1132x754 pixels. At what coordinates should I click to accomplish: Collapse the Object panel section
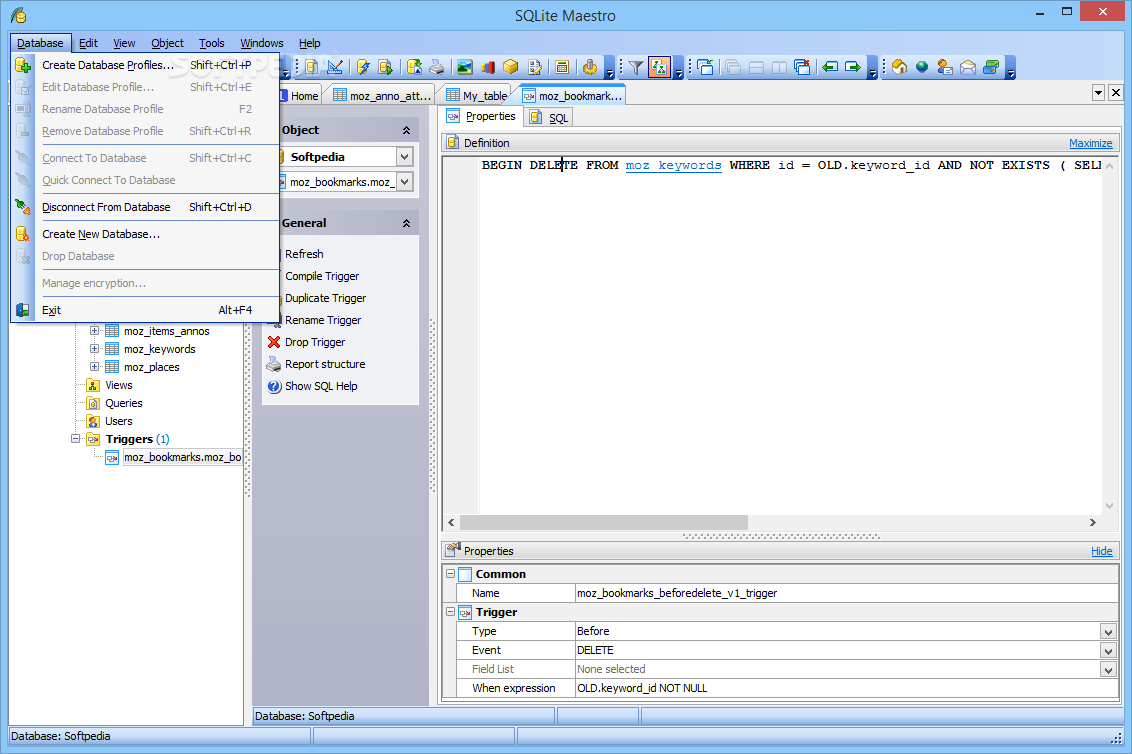[406, 130]
